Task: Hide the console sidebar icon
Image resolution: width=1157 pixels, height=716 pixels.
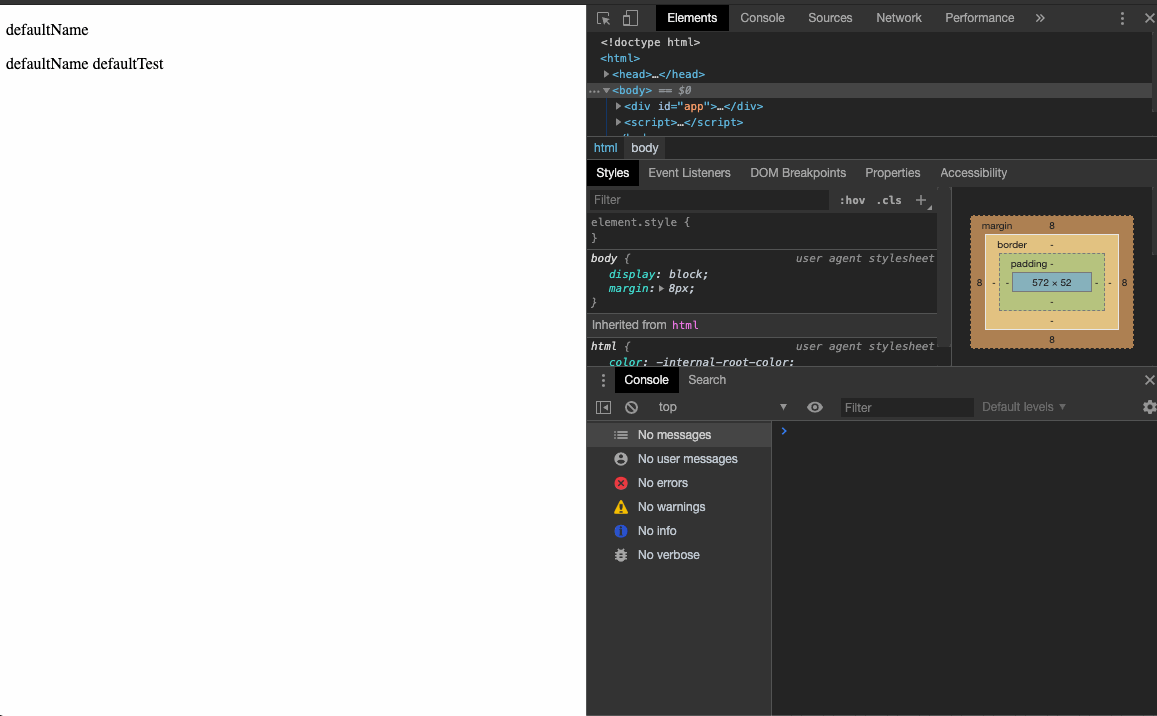Action: click(x=603, y=407)
